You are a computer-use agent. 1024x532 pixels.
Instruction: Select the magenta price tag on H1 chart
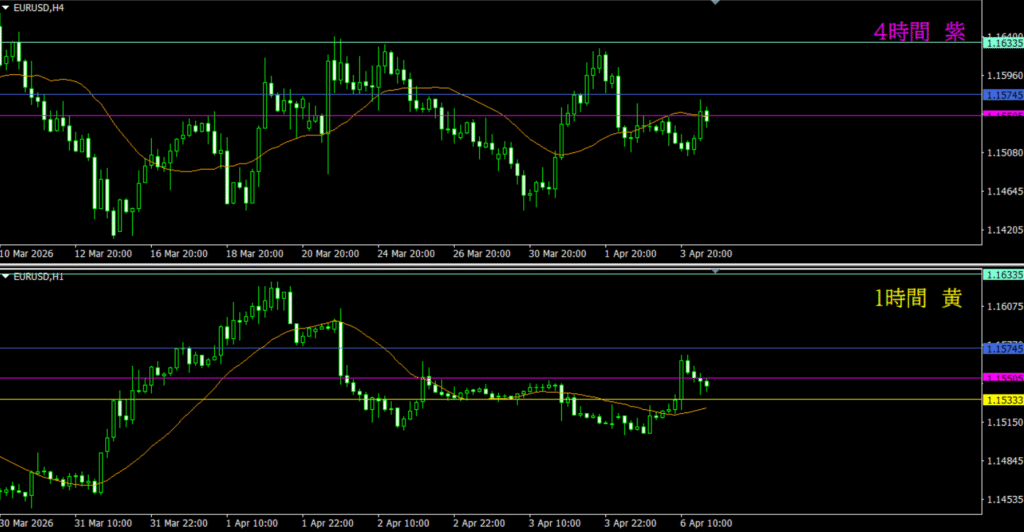tap(1003, 378)
